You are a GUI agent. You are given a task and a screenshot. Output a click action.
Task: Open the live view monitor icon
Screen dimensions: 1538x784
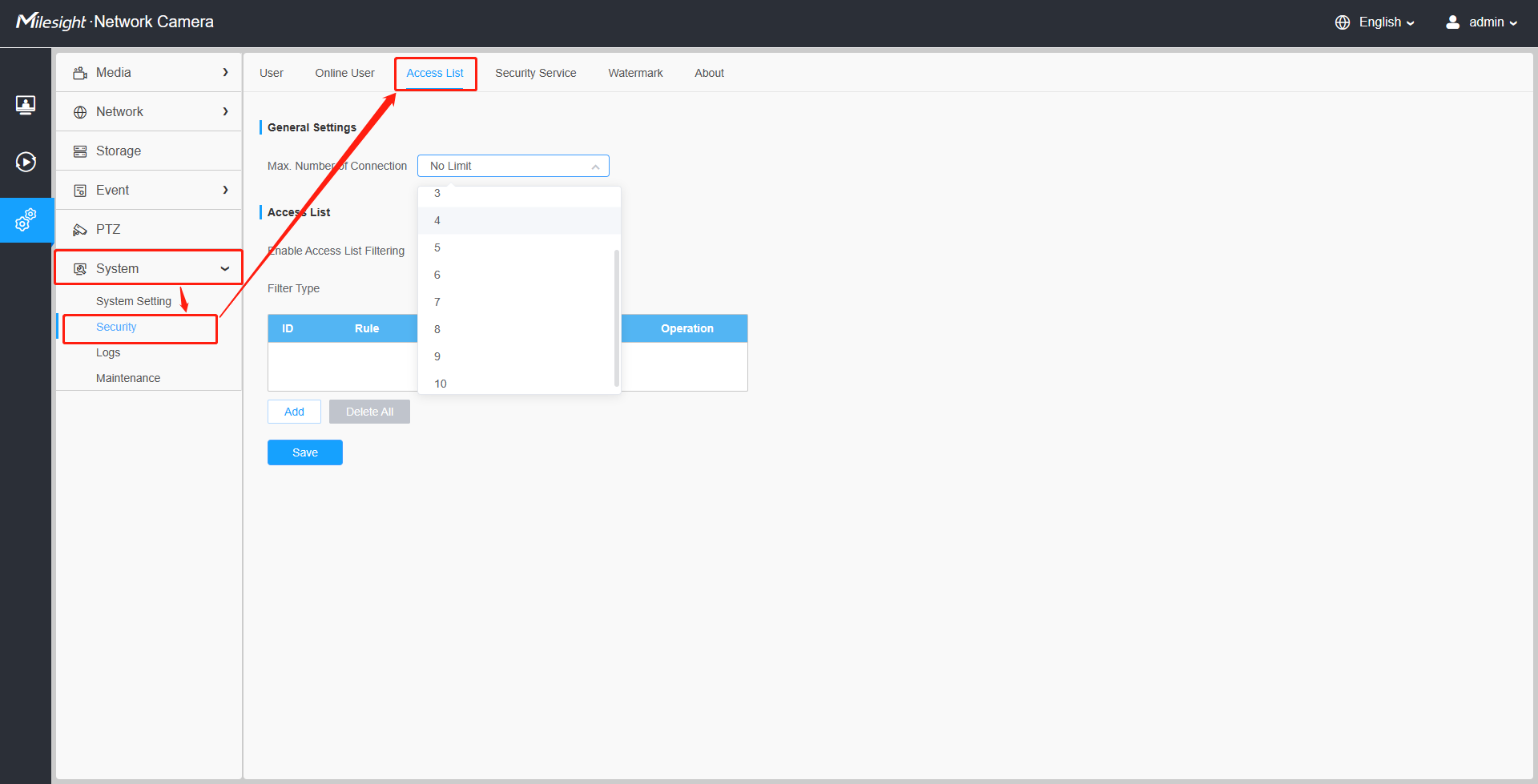(x=26, y=105)
